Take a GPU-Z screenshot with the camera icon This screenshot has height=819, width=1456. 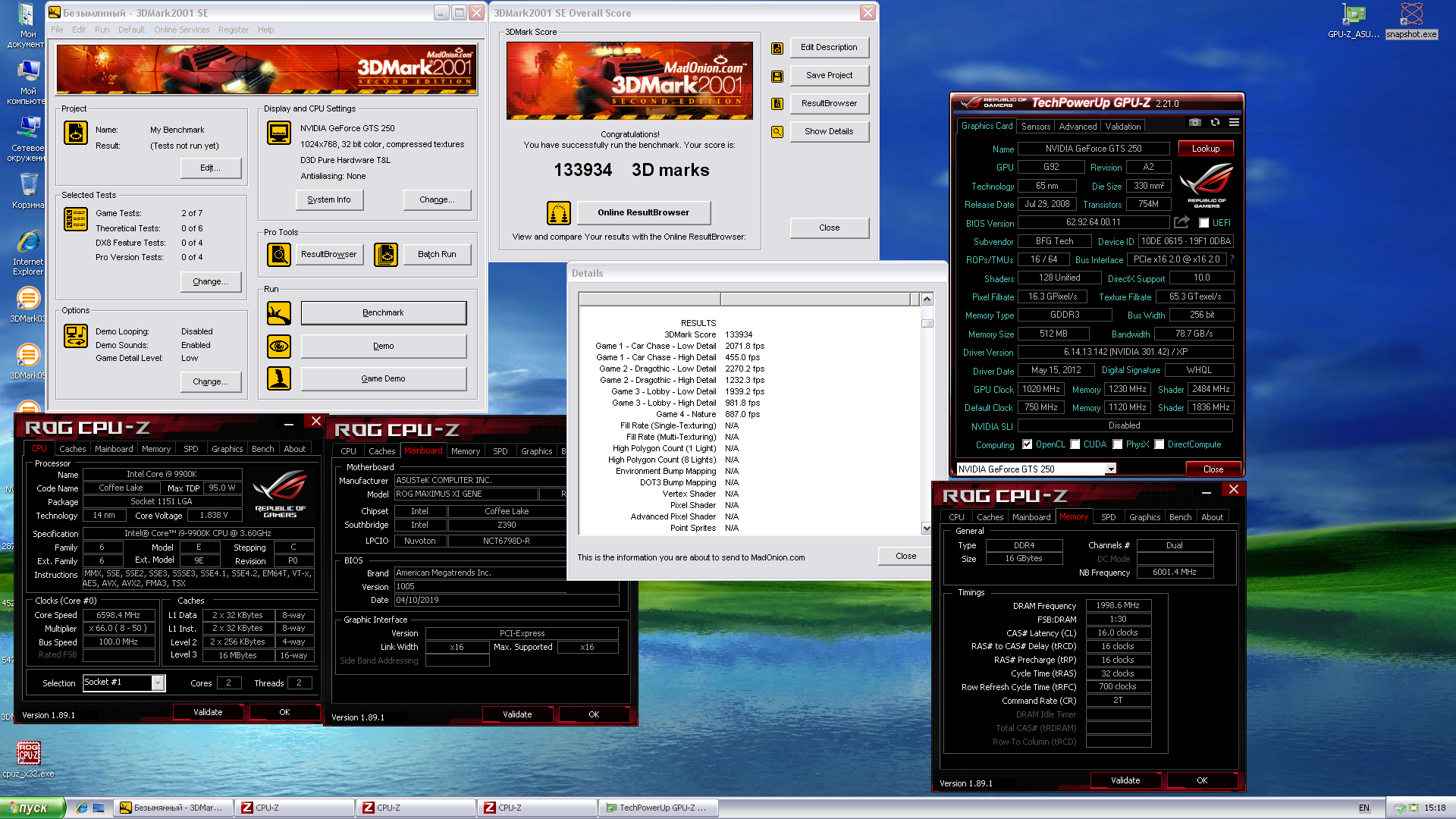pos(1195,122)
